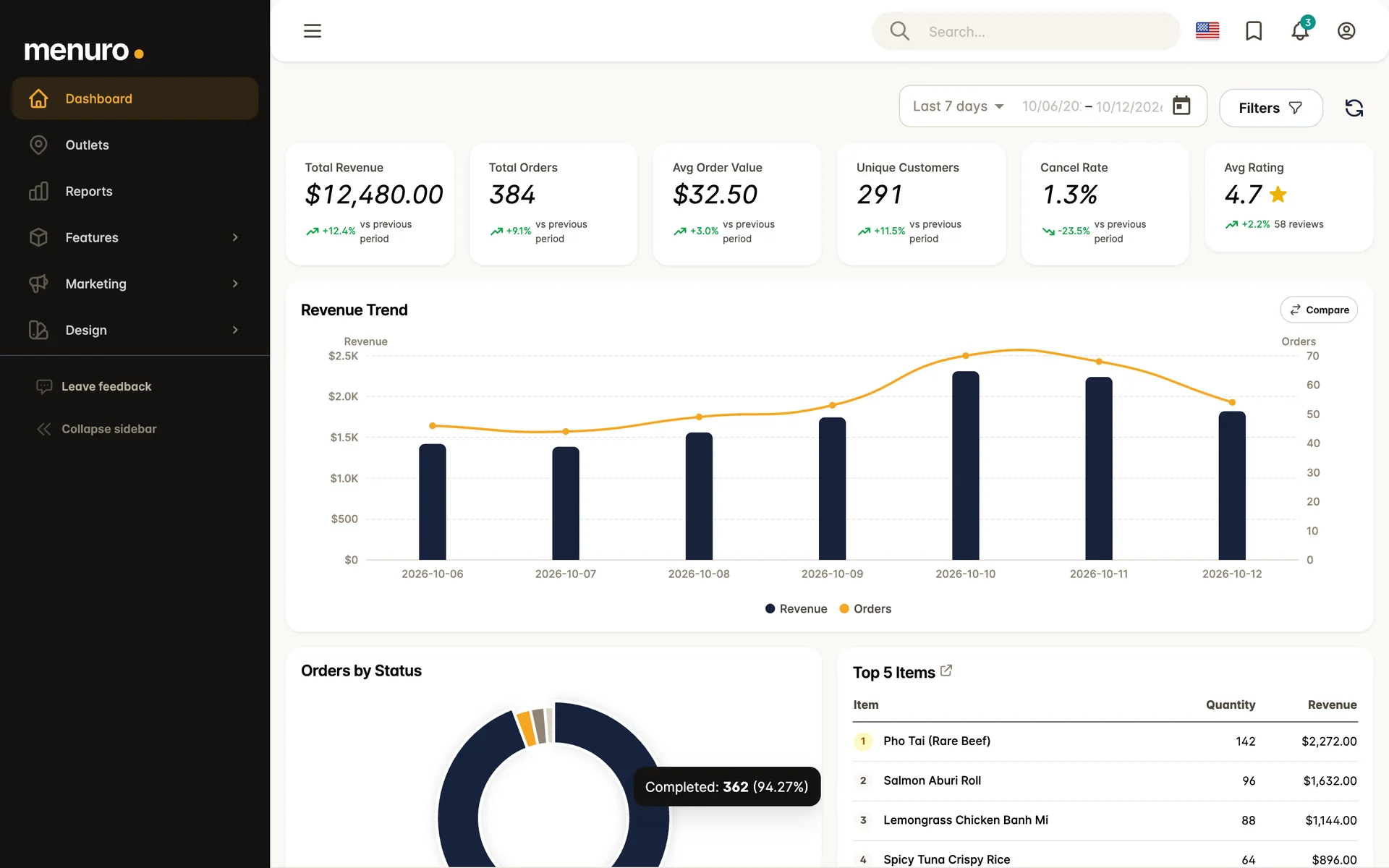Select the Dashboard menu item

click(135, 98)
